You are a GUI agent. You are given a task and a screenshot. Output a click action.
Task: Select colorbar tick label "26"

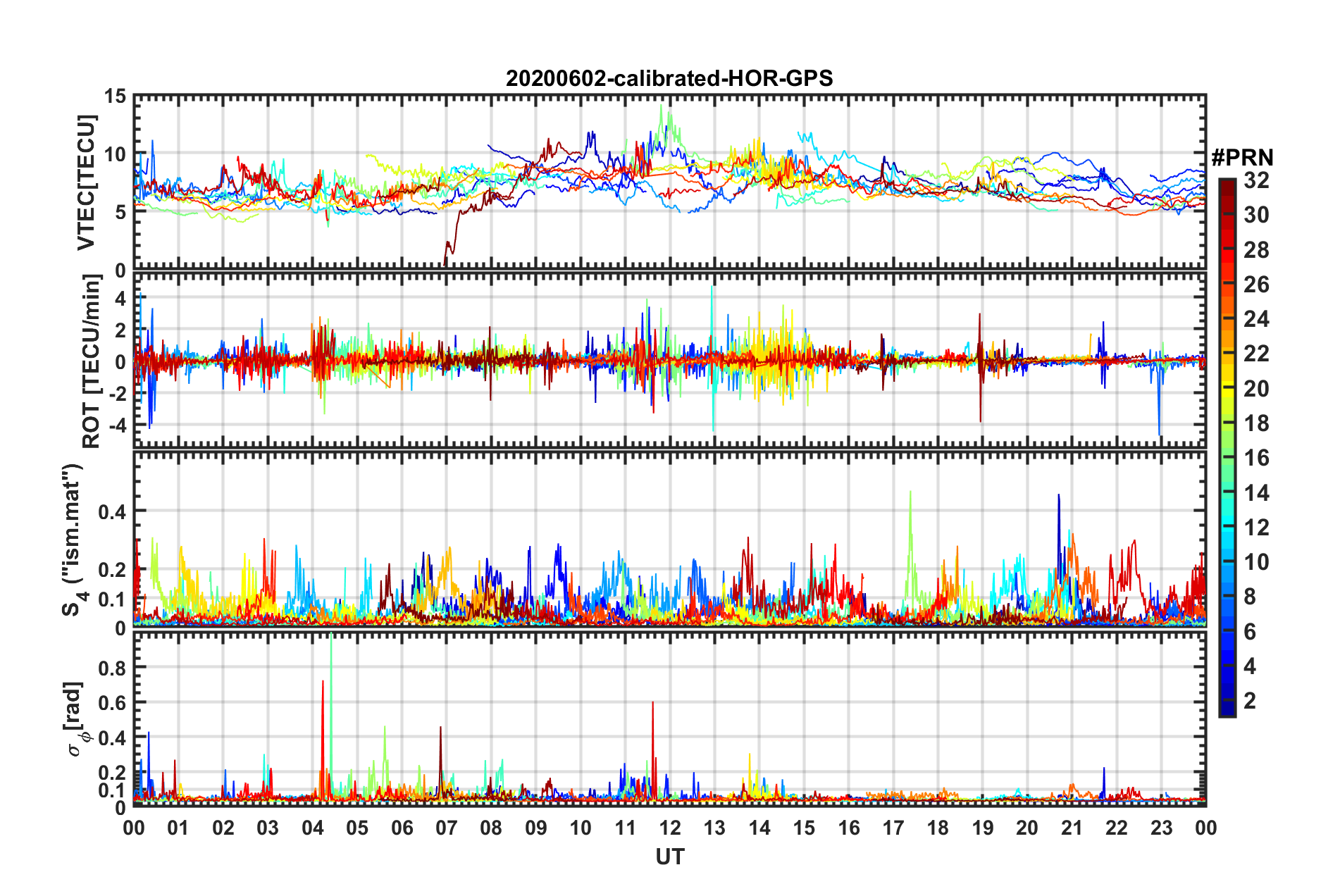point(1256,285)
